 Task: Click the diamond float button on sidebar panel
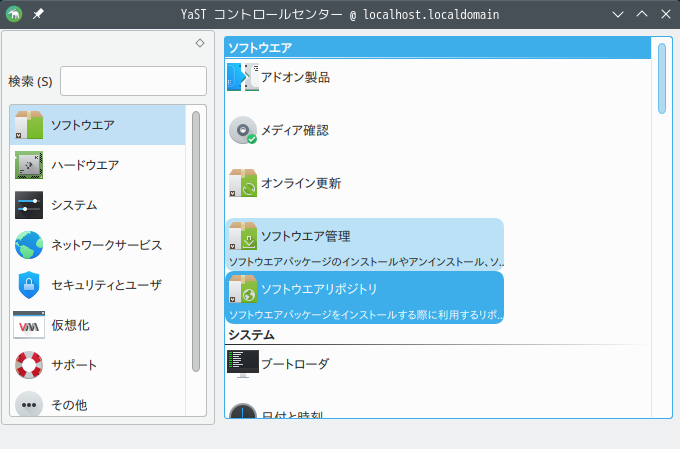(200, 43)
